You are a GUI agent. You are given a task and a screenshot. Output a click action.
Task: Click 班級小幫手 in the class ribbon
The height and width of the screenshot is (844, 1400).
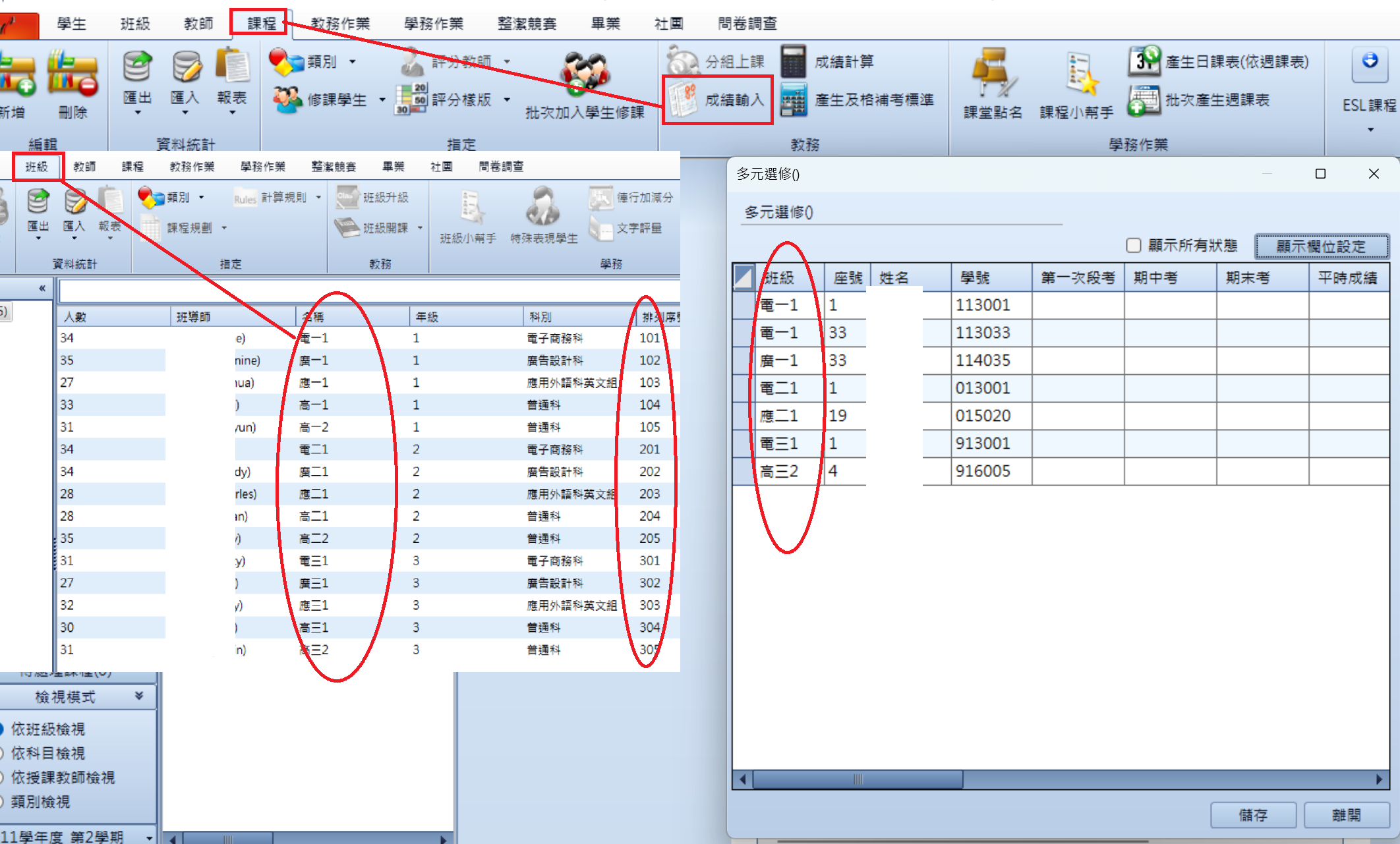(x=468, y=215)
